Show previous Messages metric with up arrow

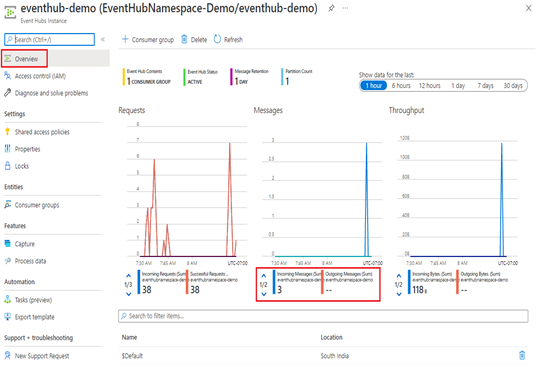[264, 276]
